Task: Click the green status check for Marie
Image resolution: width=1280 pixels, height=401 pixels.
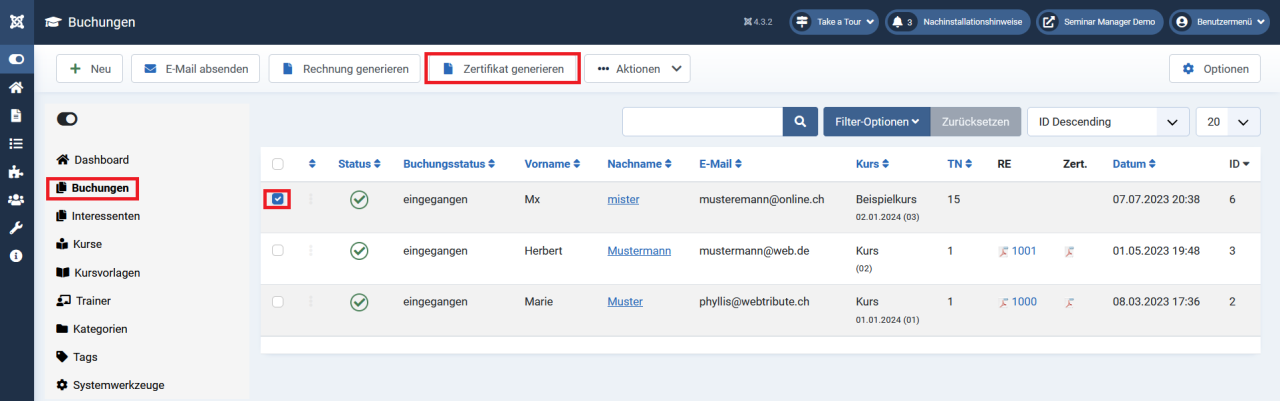Action: pos(359,302)
